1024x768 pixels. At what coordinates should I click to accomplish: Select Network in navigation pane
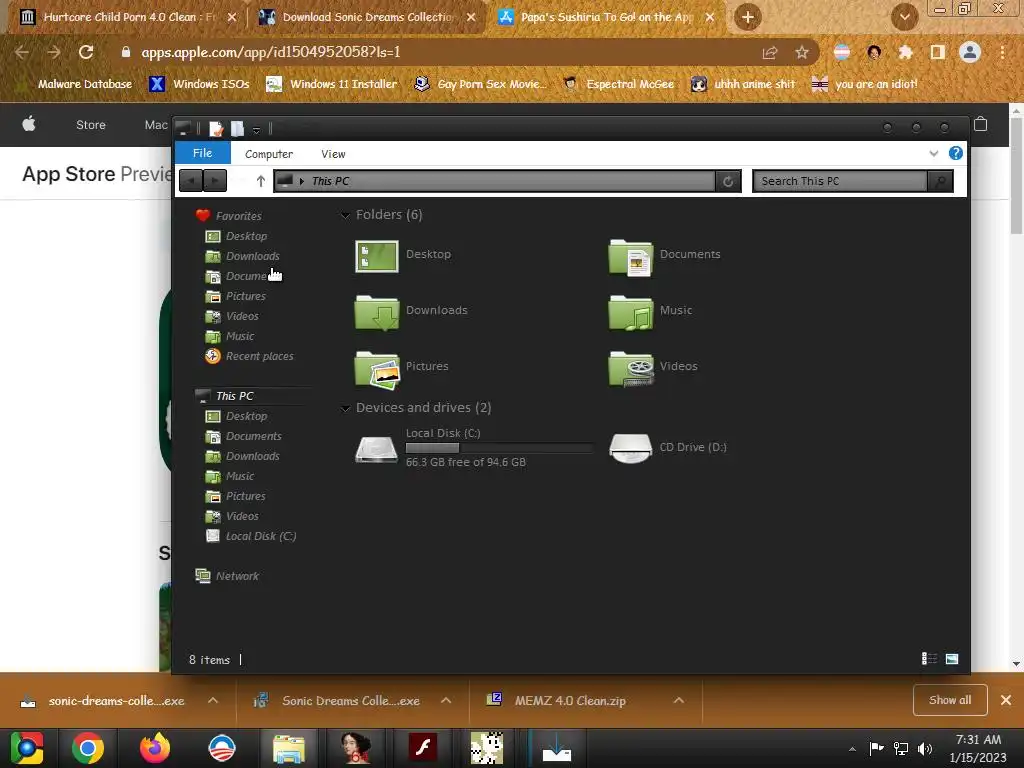[x=227, y=576]
